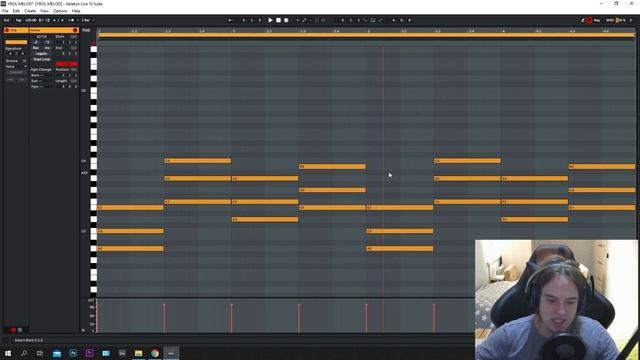This screenshot has height=360, width=640.
Task: Select the first C4 note in piano roll
Action: pyautogui.click(x=198, y=161)
